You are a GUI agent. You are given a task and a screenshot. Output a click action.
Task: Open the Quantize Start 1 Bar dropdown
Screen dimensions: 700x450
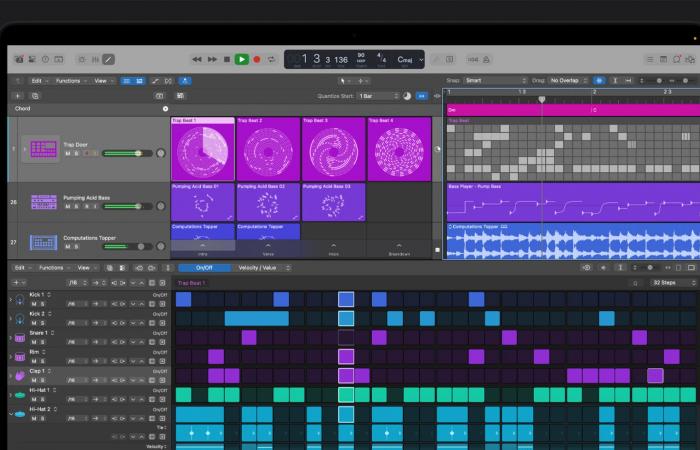point(380,96)
